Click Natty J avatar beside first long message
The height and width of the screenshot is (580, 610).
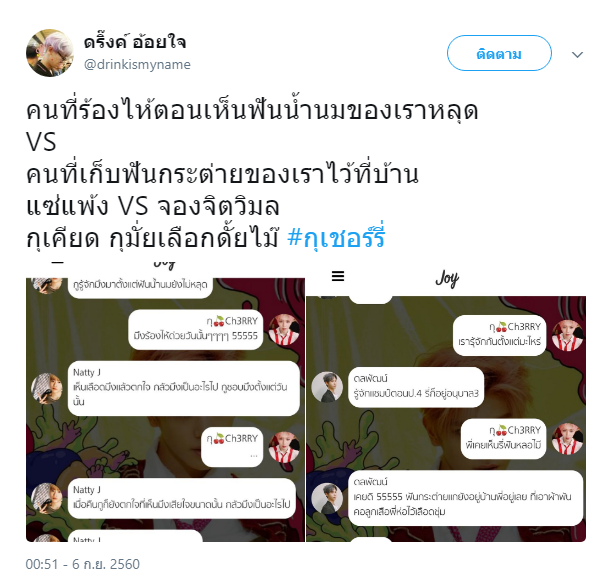tap(46, 388)
